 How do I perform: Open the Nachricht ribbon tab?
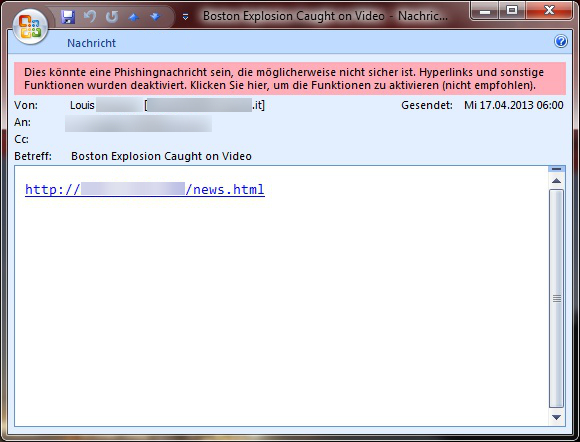[x=91, y=43]
